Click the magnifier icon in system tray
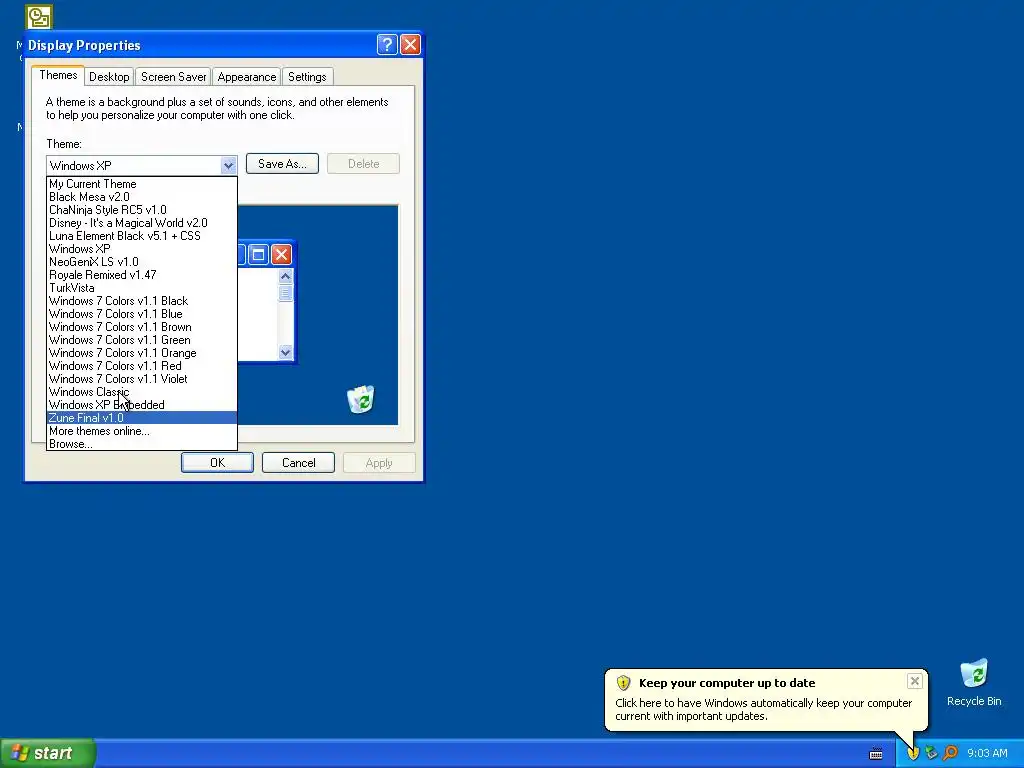 tap(950, 753)
